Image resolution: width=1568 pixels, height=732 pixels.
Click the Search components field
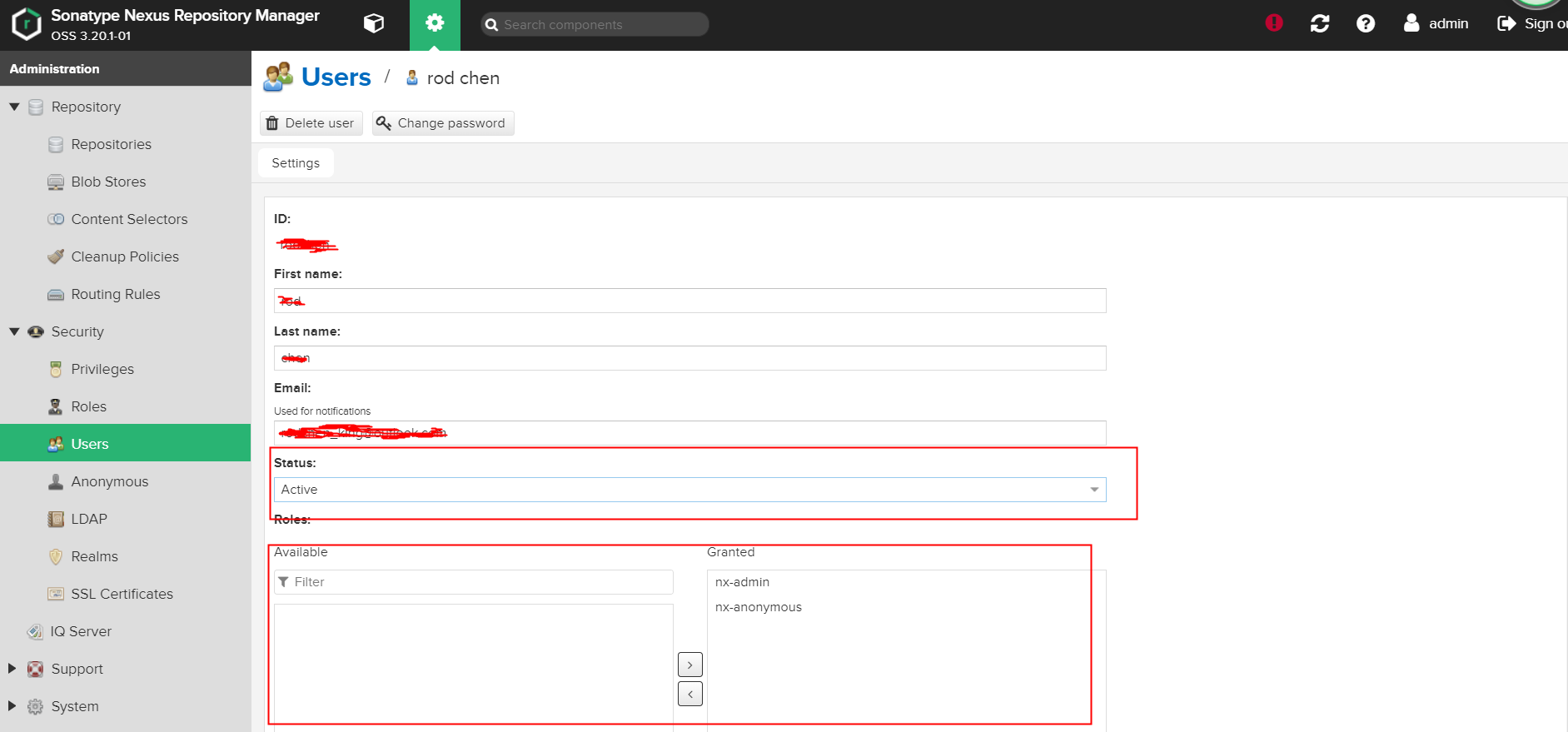tap(595, 24)
